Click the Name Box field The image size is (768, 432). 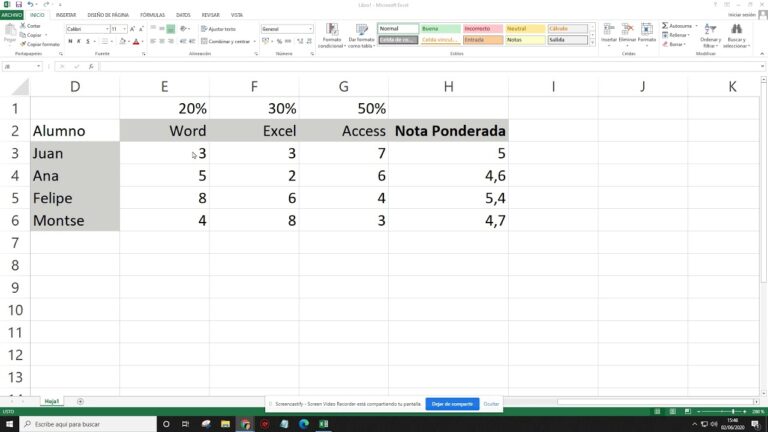tap(20, 66)
